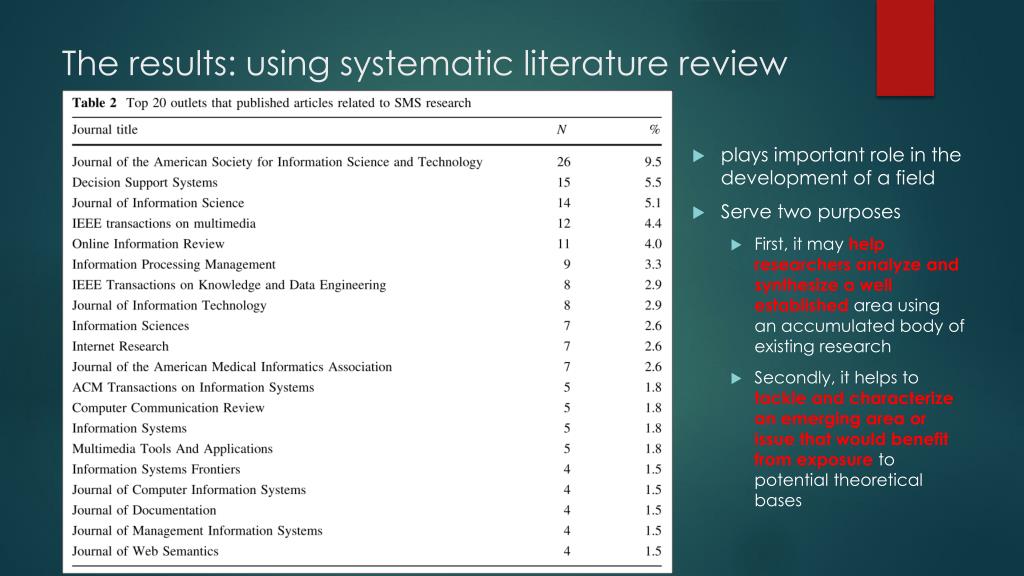The image size is (1024, 576).
Task: Select the percentage value "5.5"
Action: click(653, 182)
